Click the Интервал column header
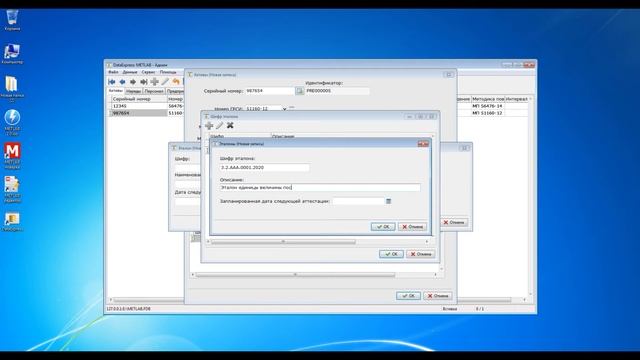The height and width of the screenshot is (360, 640). 517,99
